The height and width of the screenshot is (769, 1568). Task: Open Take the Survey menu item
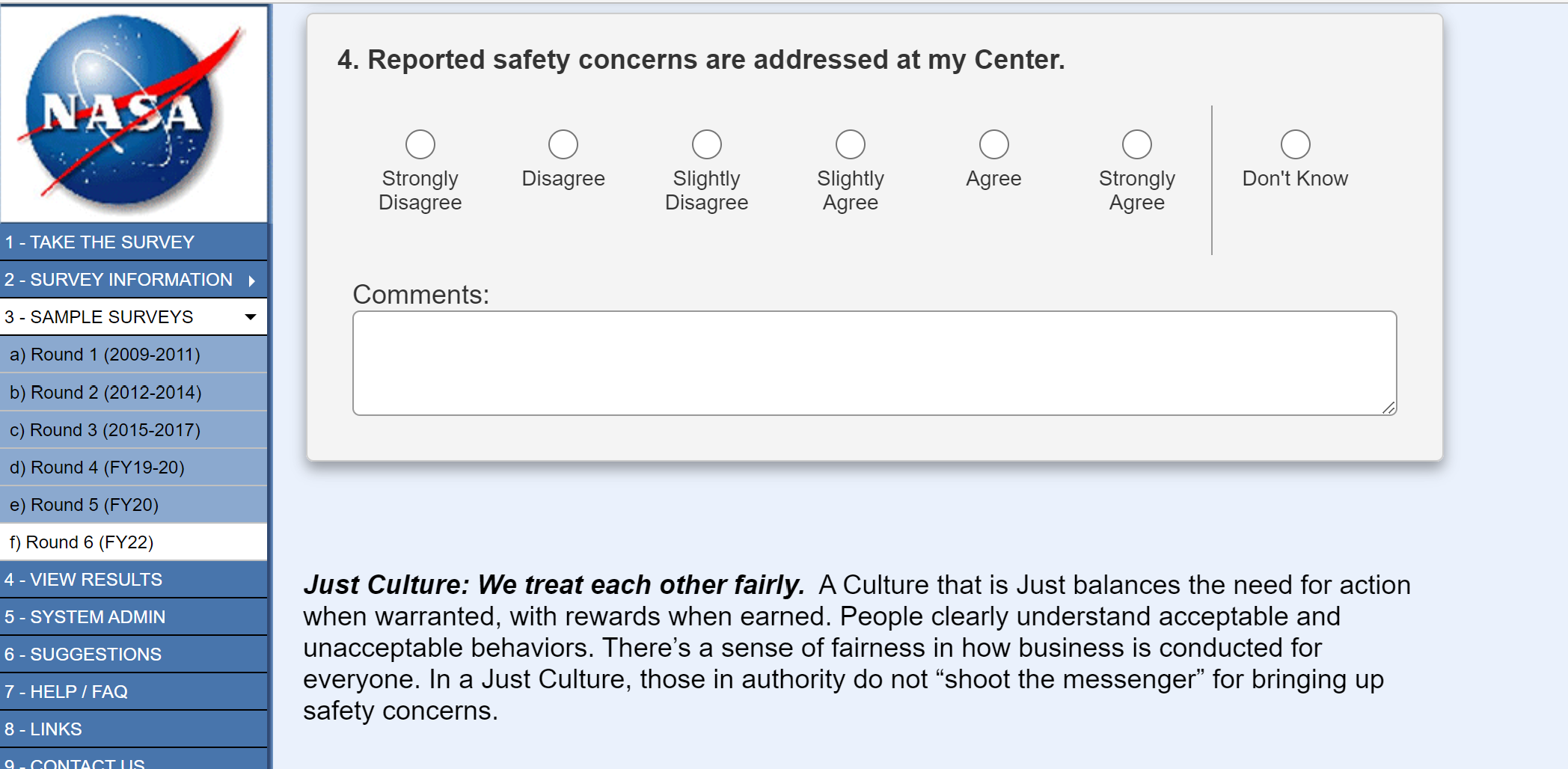99,242
